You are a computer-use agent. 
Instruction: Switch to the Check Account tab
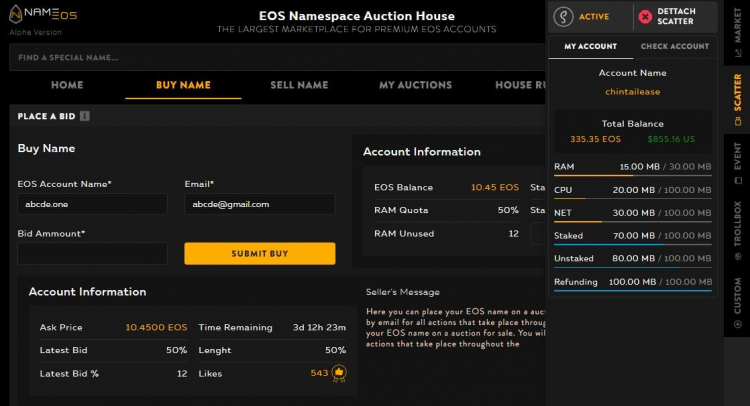coord(674,46)
